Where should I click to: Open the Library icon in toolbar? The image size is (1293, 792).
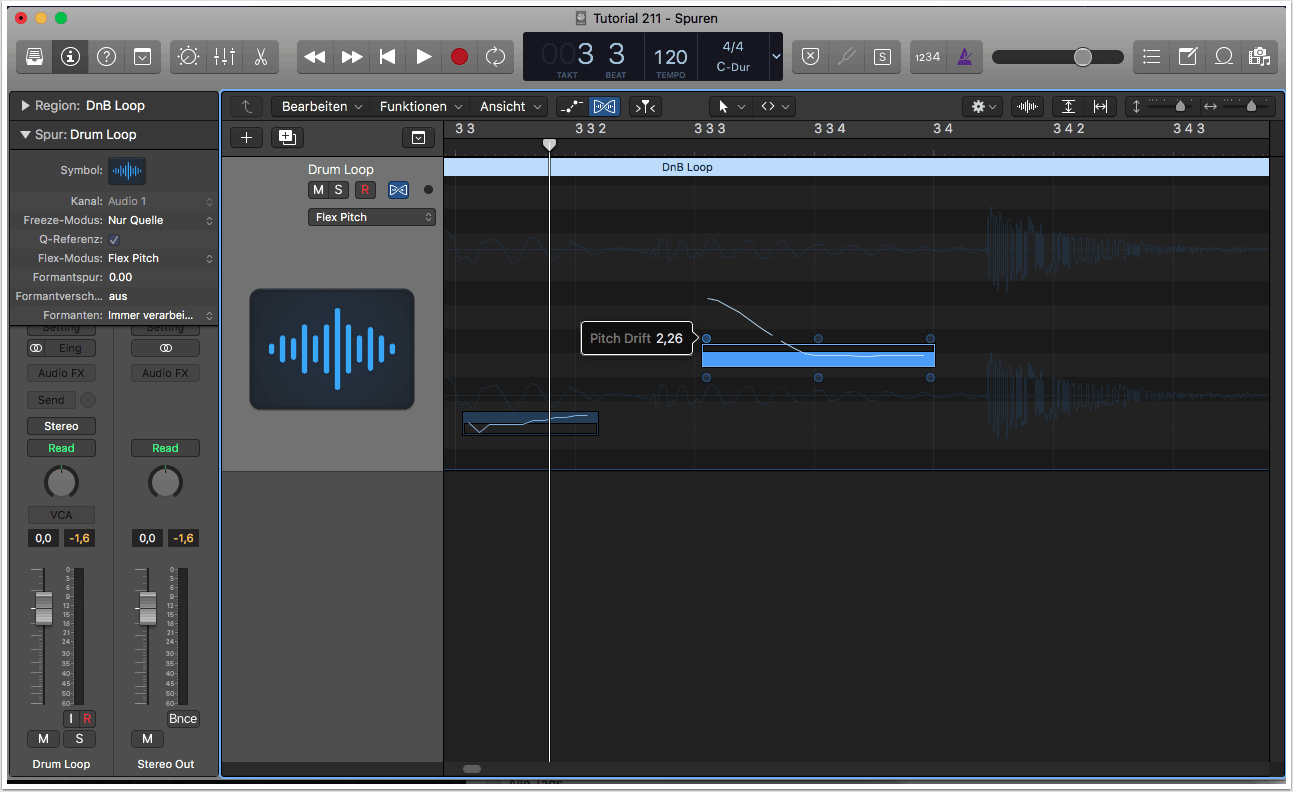pos(34,57)
